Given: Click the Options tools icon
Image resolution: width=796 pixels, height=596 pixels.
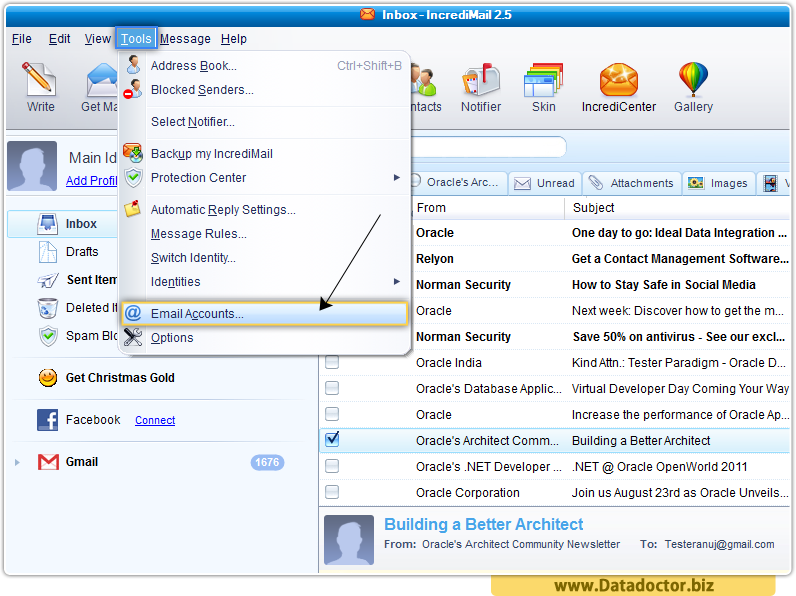Looking at the screenshot, I should click(x=133, y=337).
